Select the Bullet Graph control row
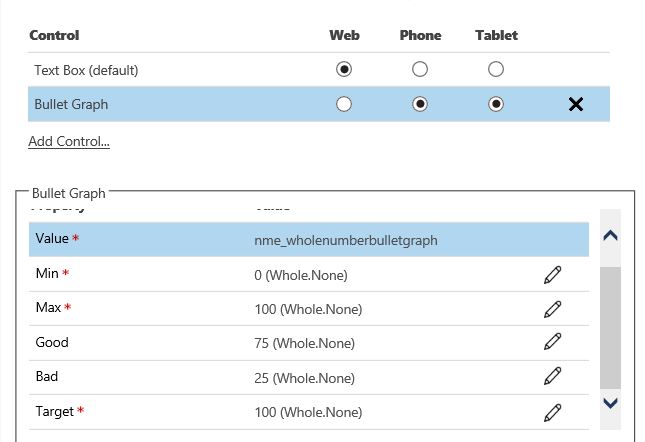This screenshot has height=442, width=645. click(150, 104)
